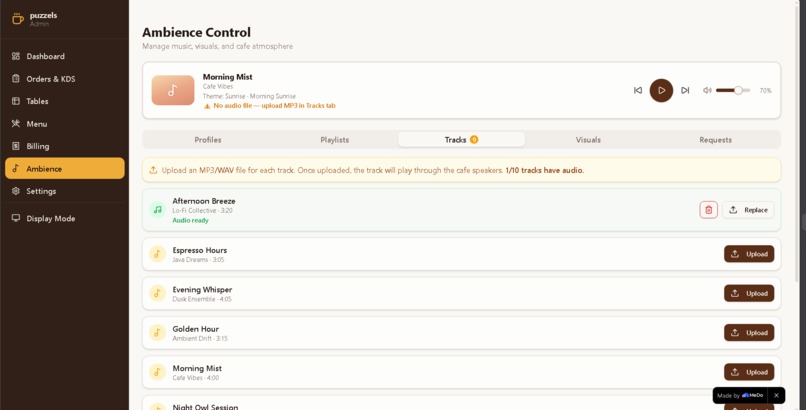The width and height of the screenshot is (806, 410).
Task: Click the note icon beside Golden Hour
Action: (157, 332)
